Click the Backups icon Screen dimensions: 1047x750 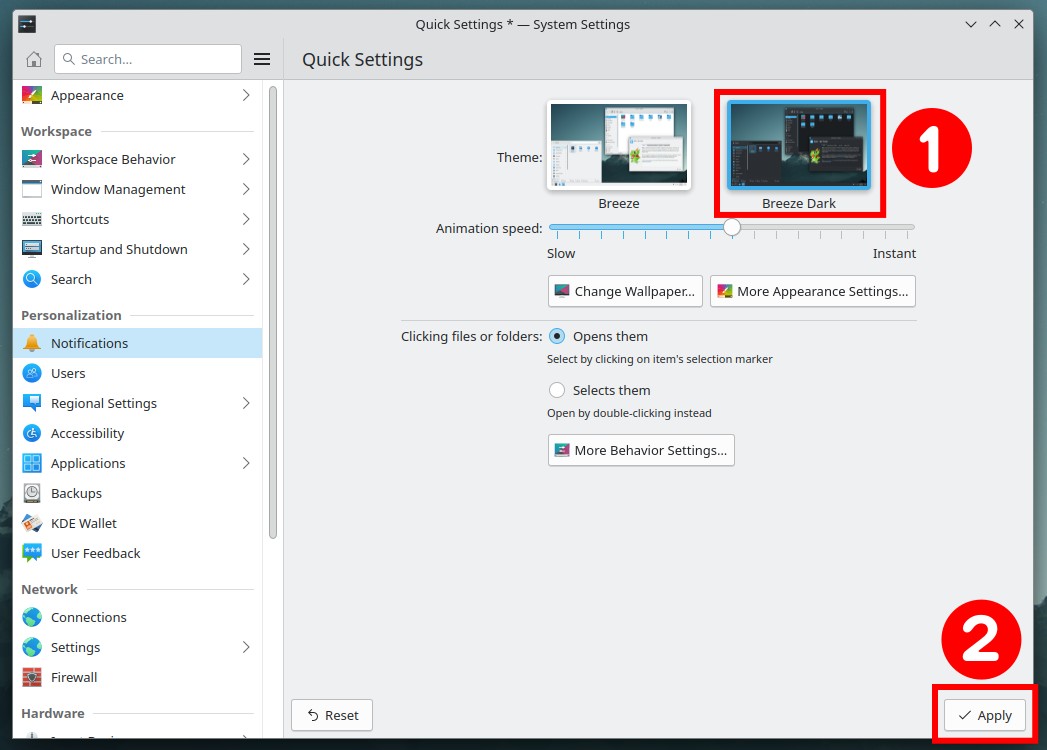pyautogui.click(x=31, y=493)
